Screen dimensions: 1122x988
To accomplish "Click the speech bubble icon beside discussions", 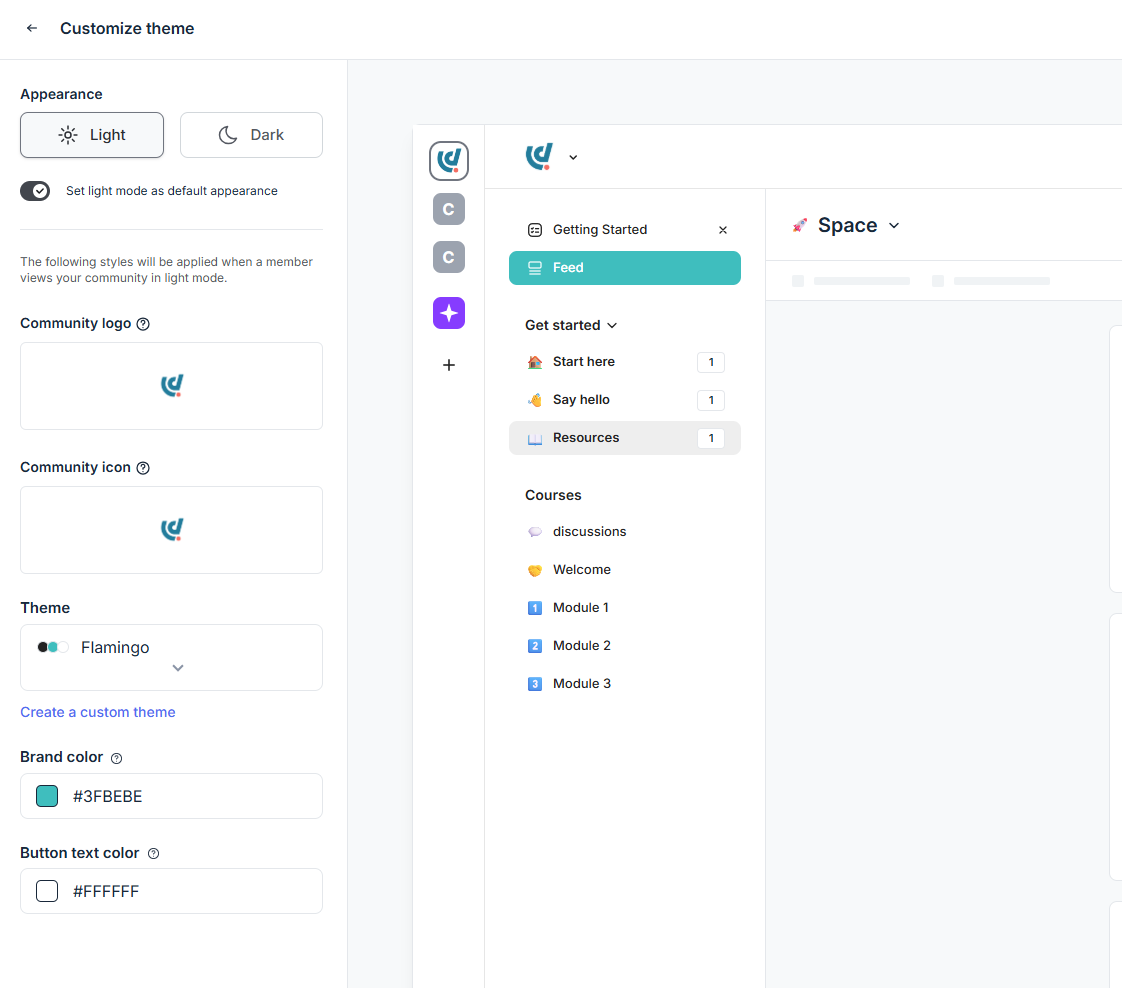I will (x=535, y=532).
